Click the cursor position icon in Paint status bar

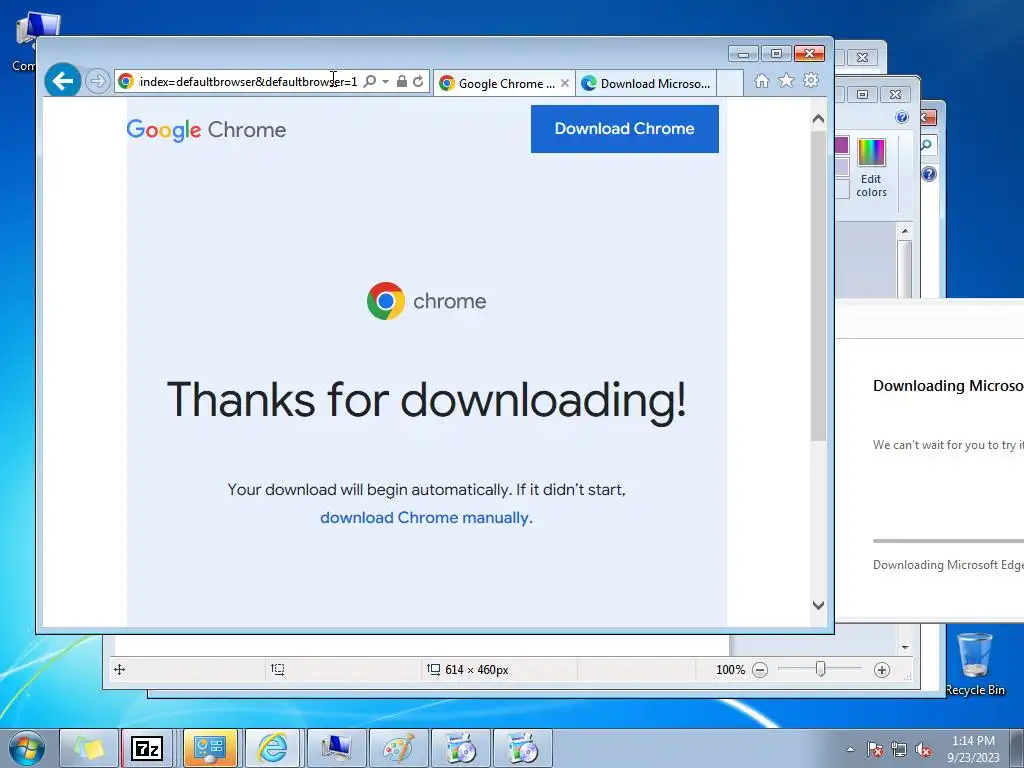120,669
